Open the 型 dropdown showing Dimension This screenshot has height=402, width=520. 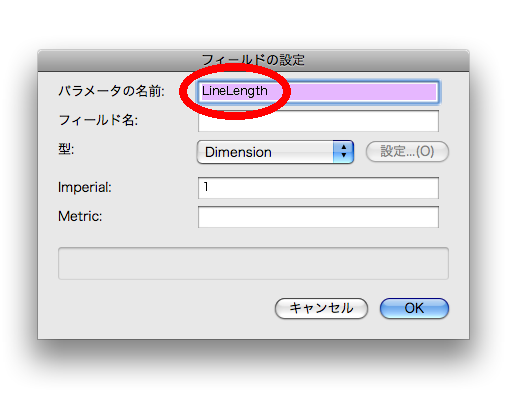275,152
